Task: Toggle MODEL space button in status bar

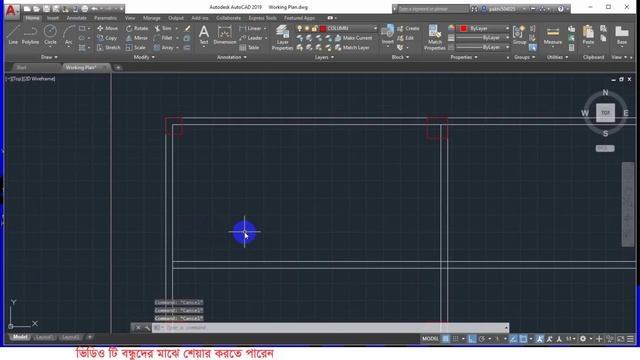Action: tap(430, 339)
